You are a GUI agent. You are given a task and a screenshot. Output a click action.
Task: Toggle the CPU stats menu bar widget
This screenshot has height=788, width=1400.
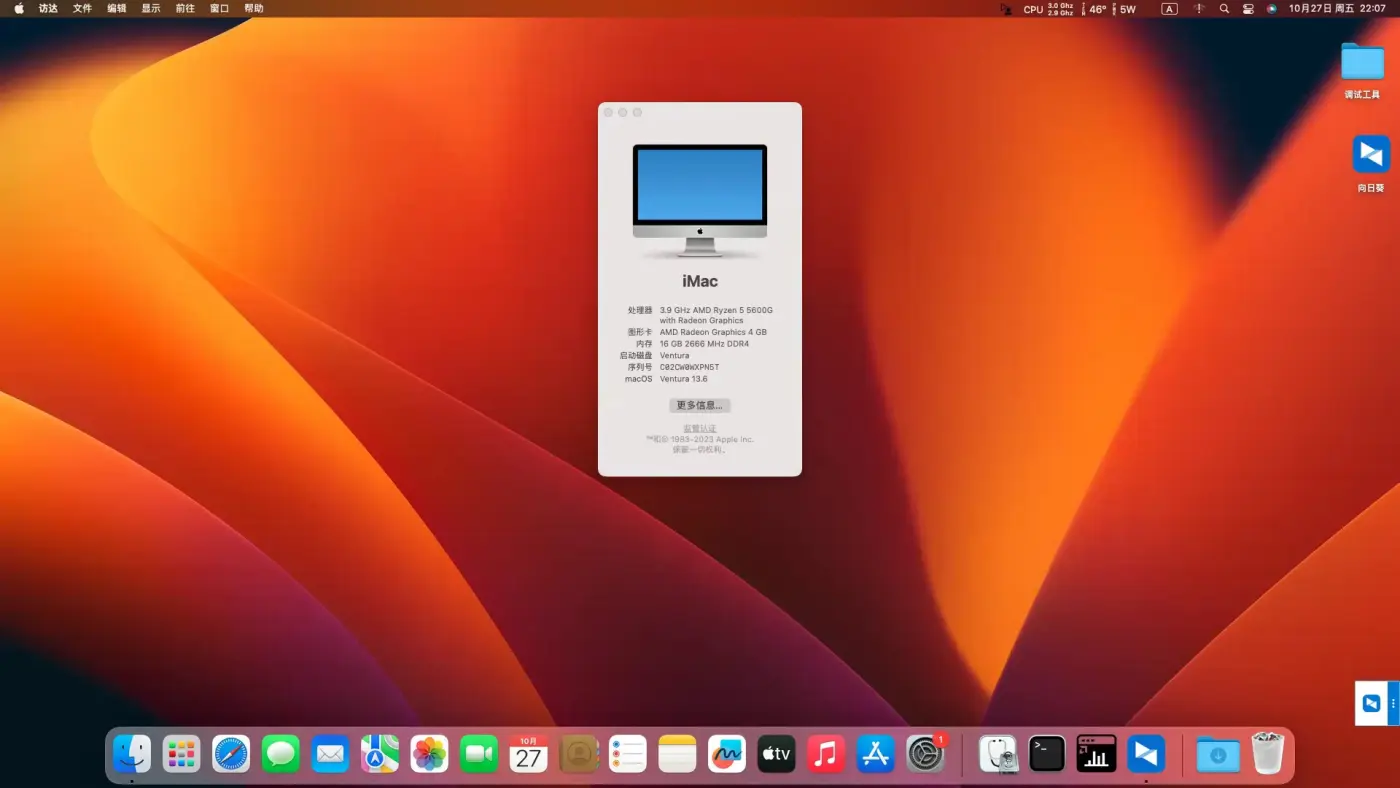point(1041,8)
